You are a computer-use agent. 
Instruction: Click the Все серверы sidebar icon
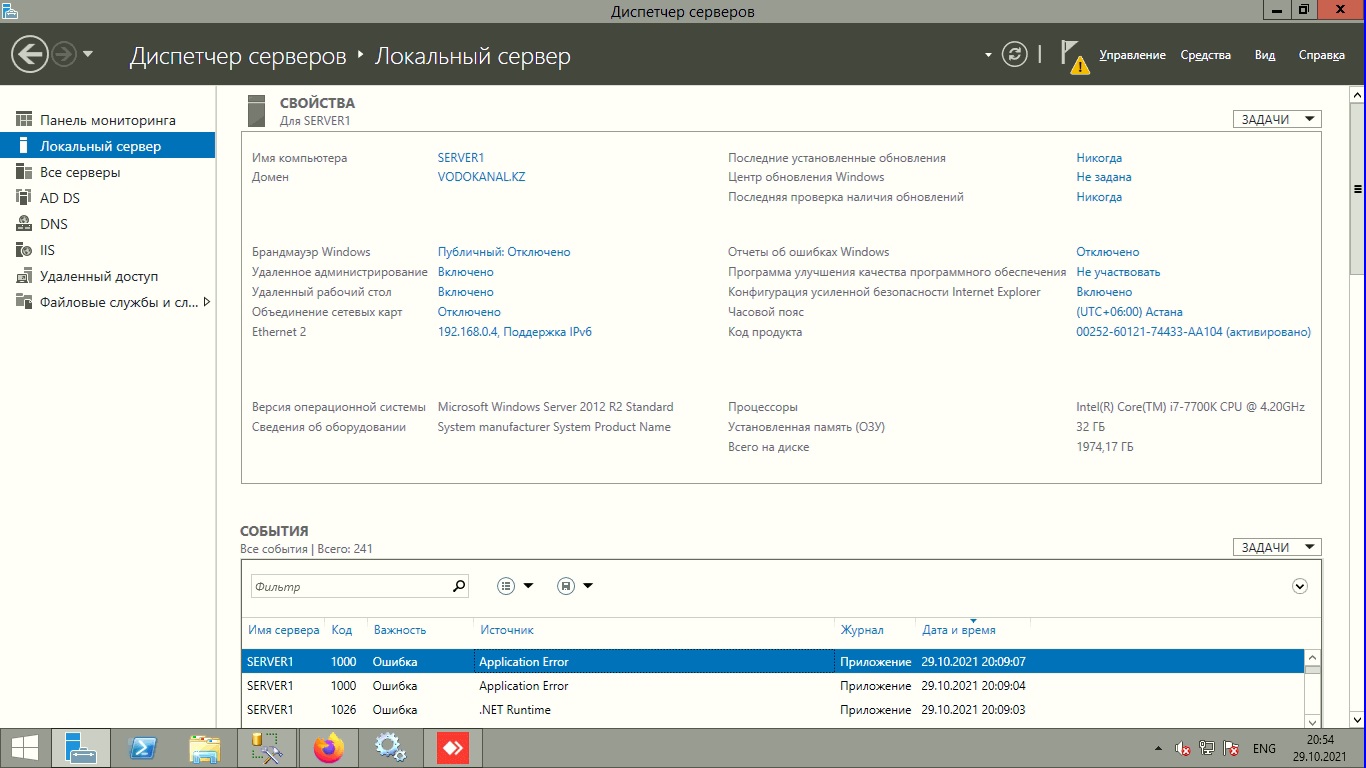click(24, 172)
